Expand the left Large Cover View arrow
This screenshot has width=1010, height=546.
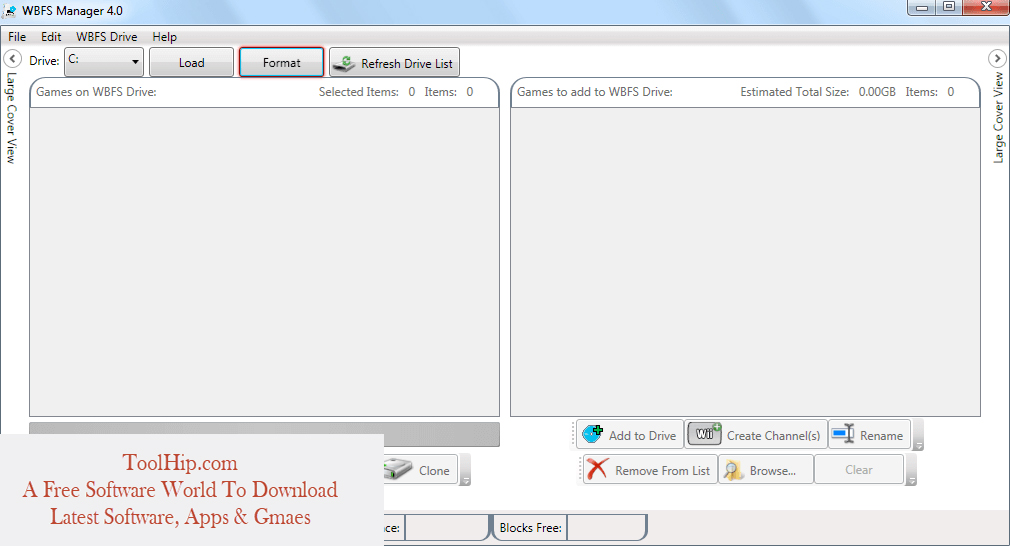click(x=12, y=59)
